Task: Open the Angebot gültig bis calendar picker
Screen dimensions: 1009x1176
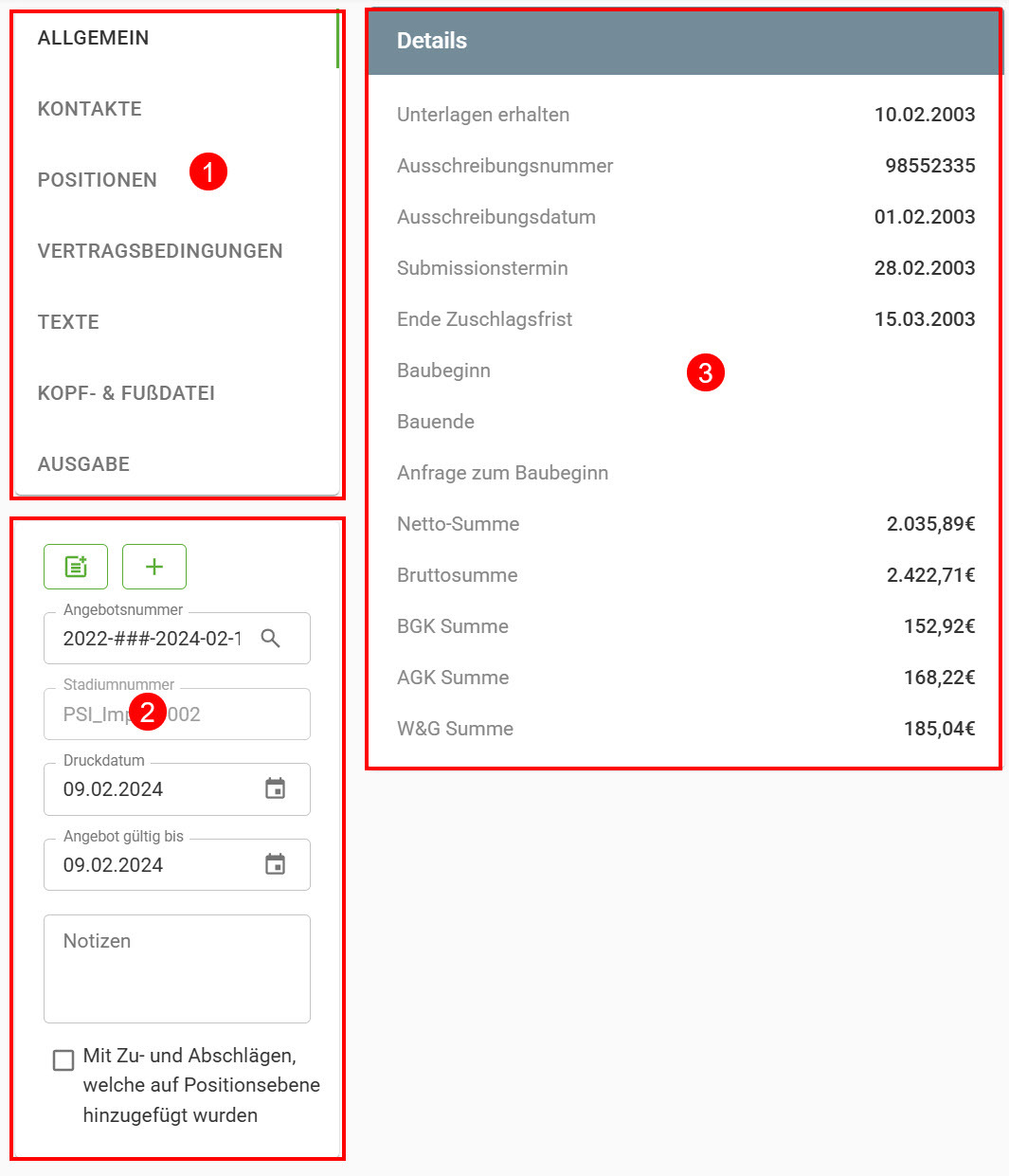Action: [275, 864]
